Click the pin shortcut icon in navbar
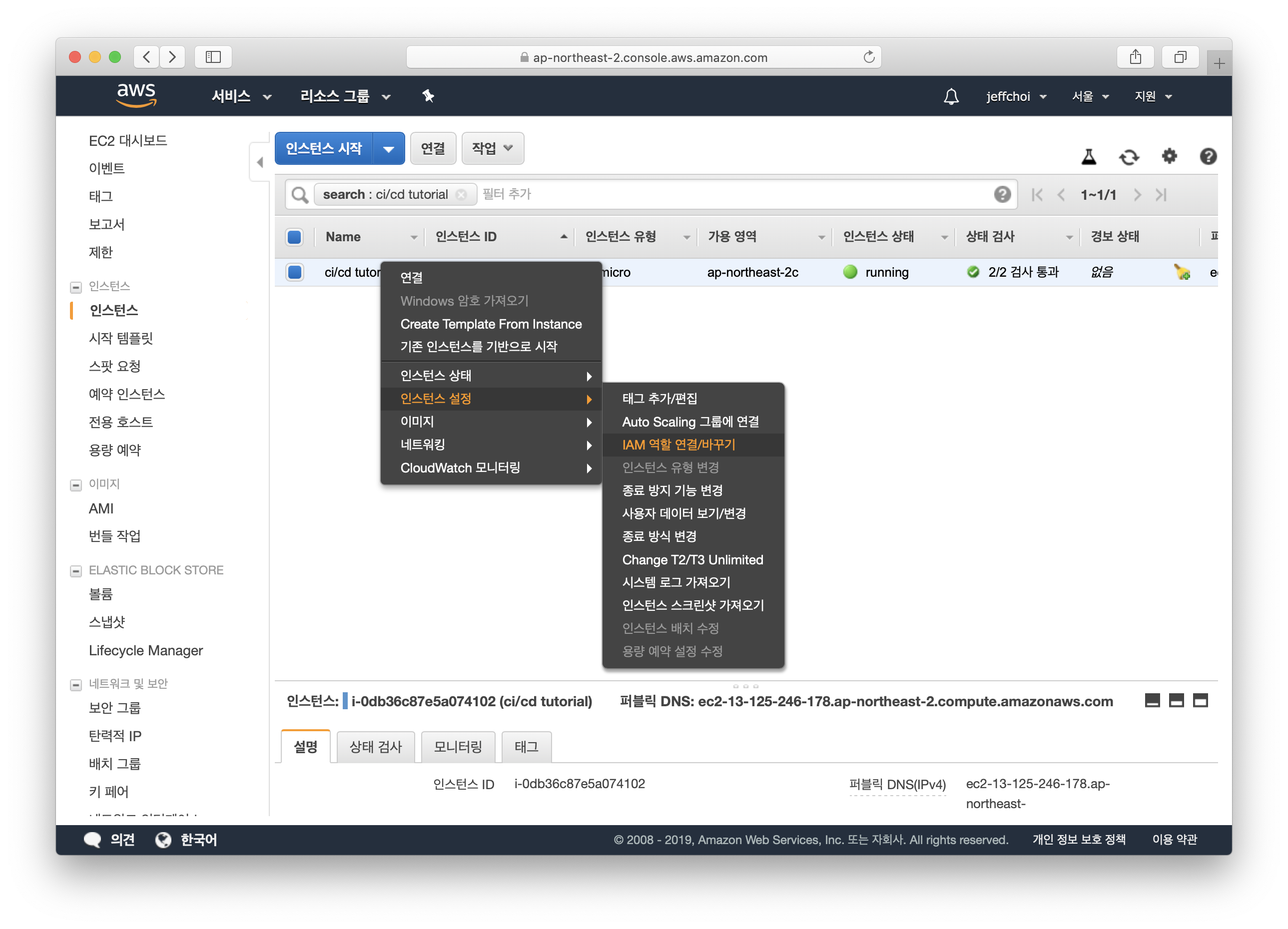The height and width of the screenshot is (929, 1288). pyautogui.click(x=428, y=96)
